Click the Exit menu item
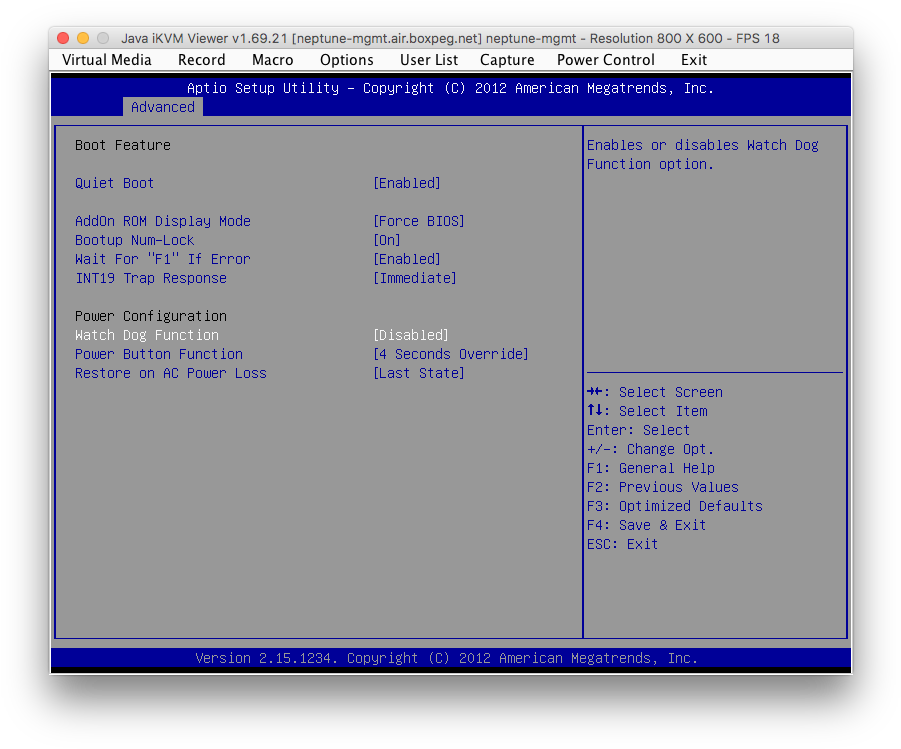Screen dimensions: 901x749 694,60
